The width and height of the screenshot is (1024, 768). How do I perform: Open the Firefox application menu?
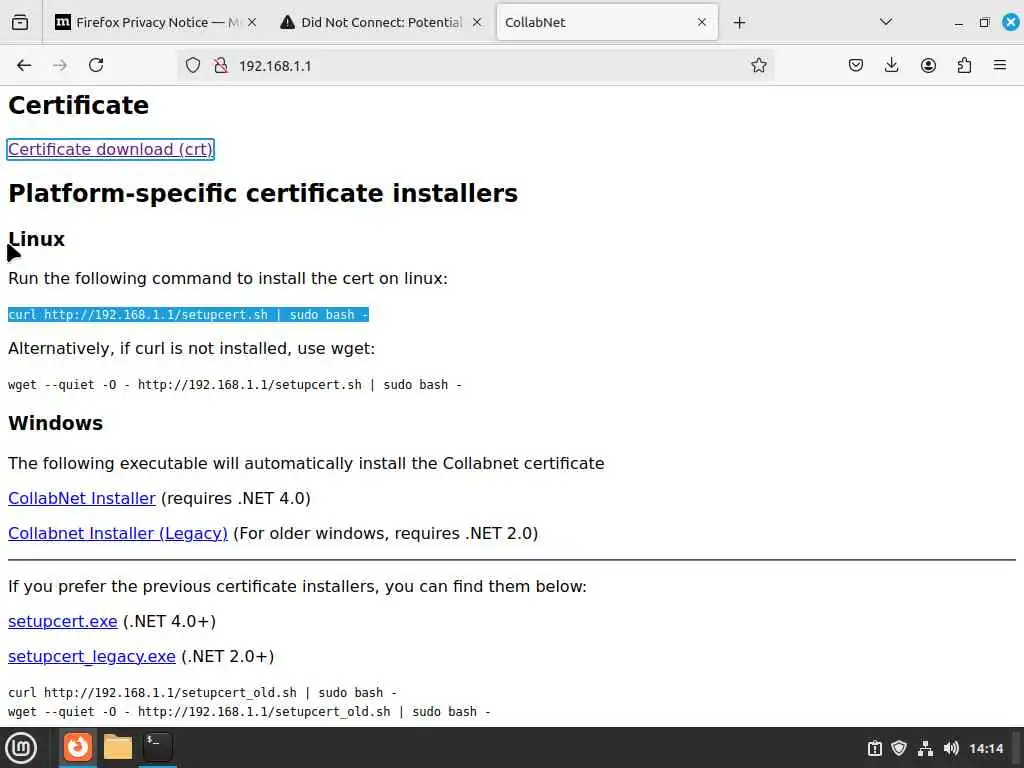[x=1000, y=65]
